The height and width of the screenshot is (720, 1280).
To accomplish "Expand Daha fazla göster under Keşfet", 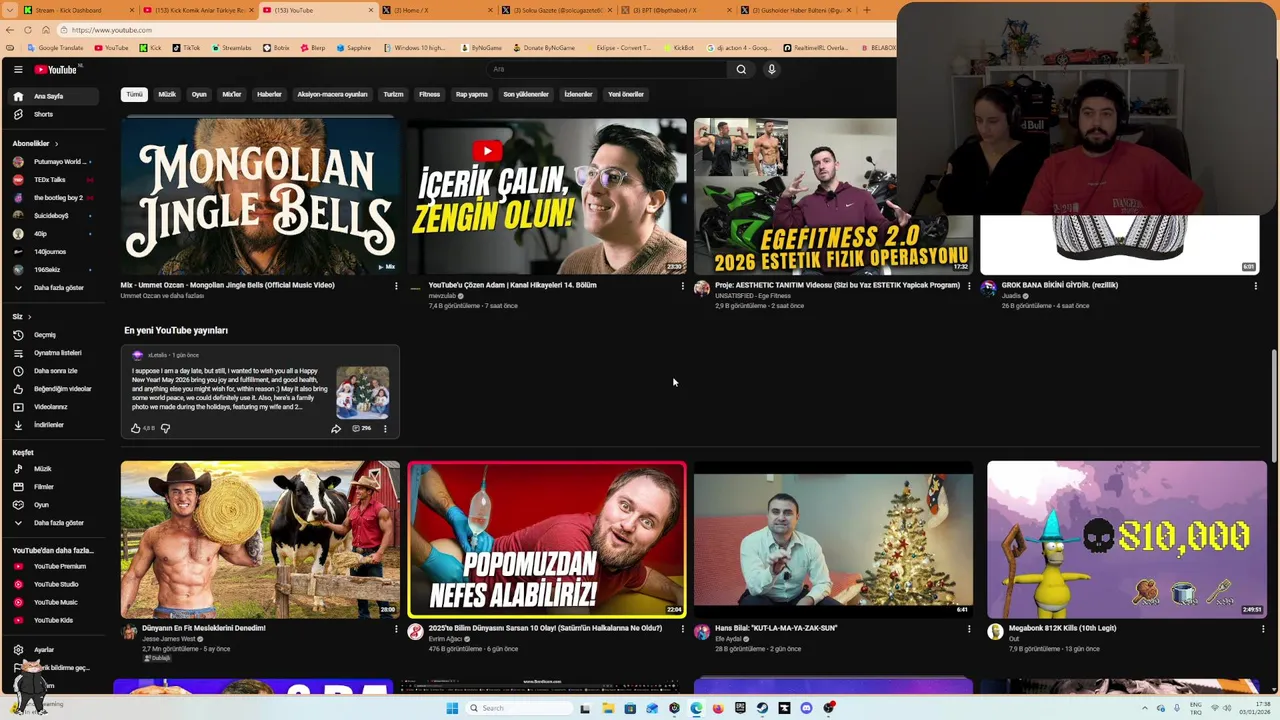I will [x=52, y=523].
